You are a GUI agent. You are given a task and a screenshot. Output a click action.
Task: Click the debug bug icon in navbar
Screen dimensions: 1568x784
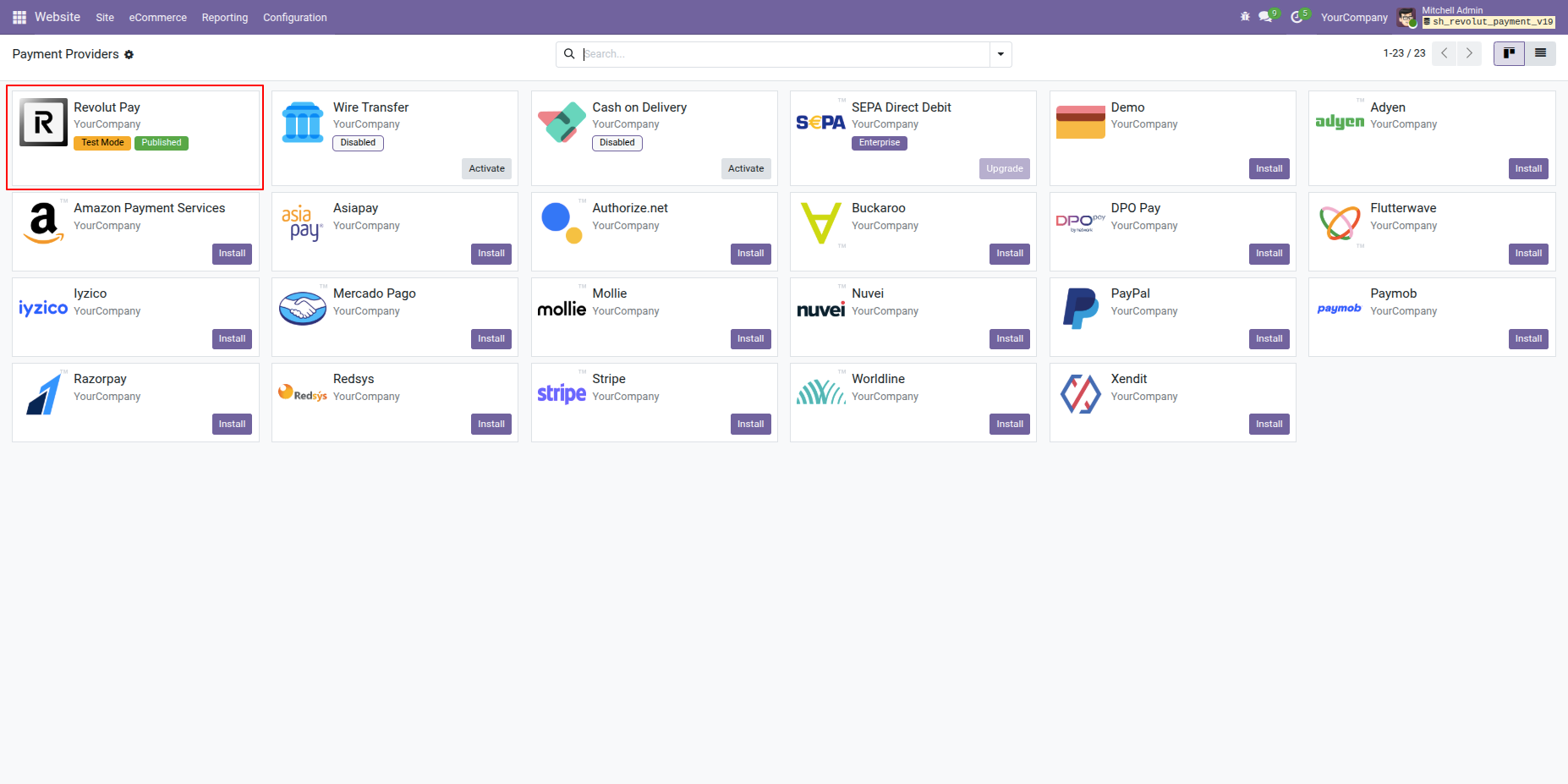click(x=1245, y=17)
